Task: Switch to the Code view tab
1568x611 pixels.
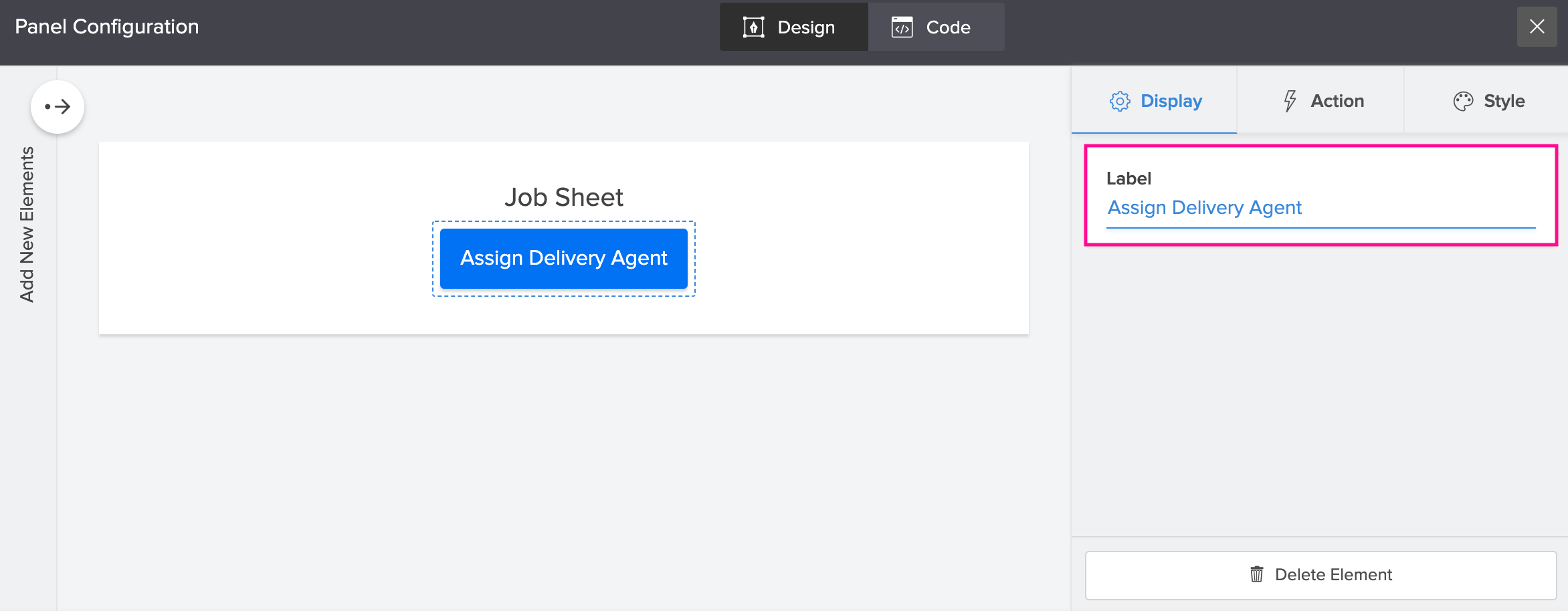Action: (936, 27)
